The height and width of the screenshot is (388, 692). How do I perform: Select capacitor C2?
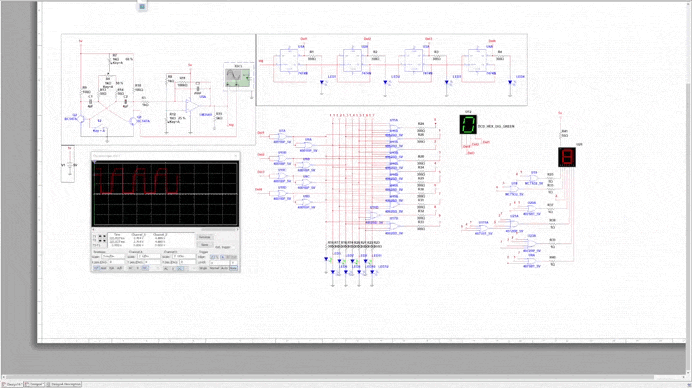pos(126,102)
